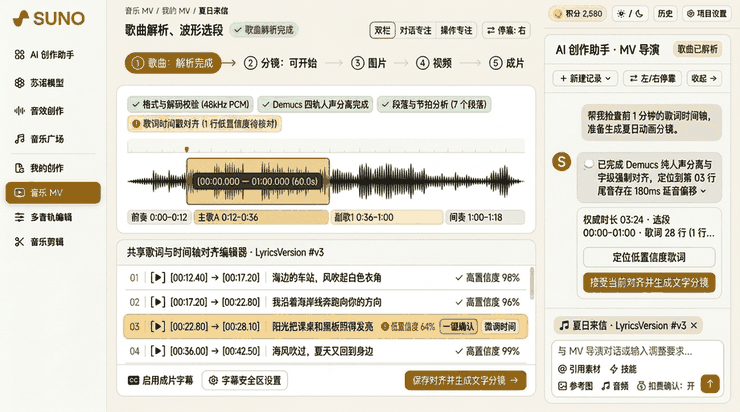Click the 积分 2,580 credits badge

tap(578, 14)
